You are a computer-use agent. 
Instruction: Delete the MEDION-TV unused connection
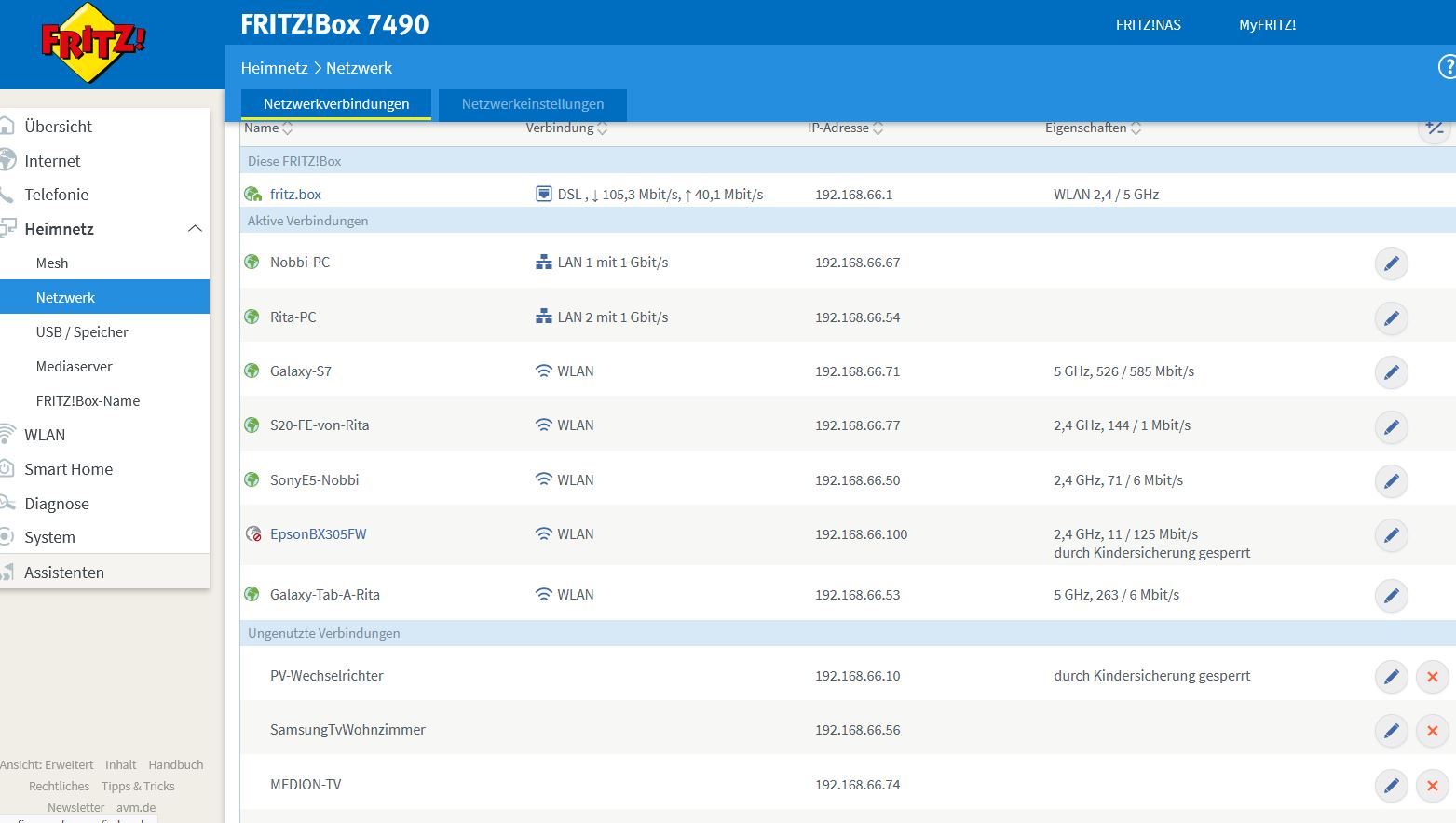[x=1433, y=786]
